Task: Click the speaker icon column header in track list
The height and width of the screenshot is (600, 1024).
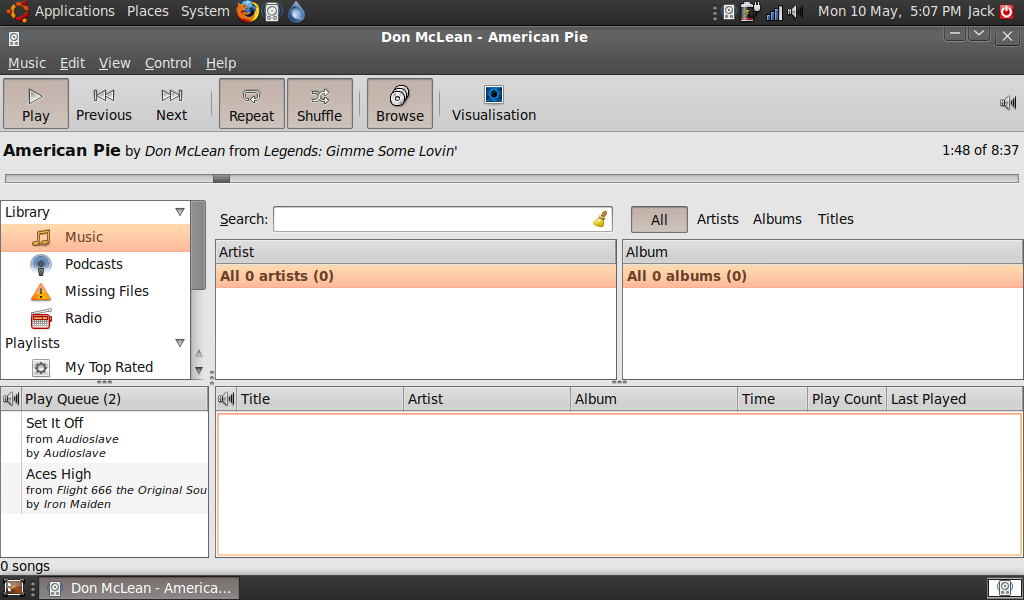Action: [226, 399]
